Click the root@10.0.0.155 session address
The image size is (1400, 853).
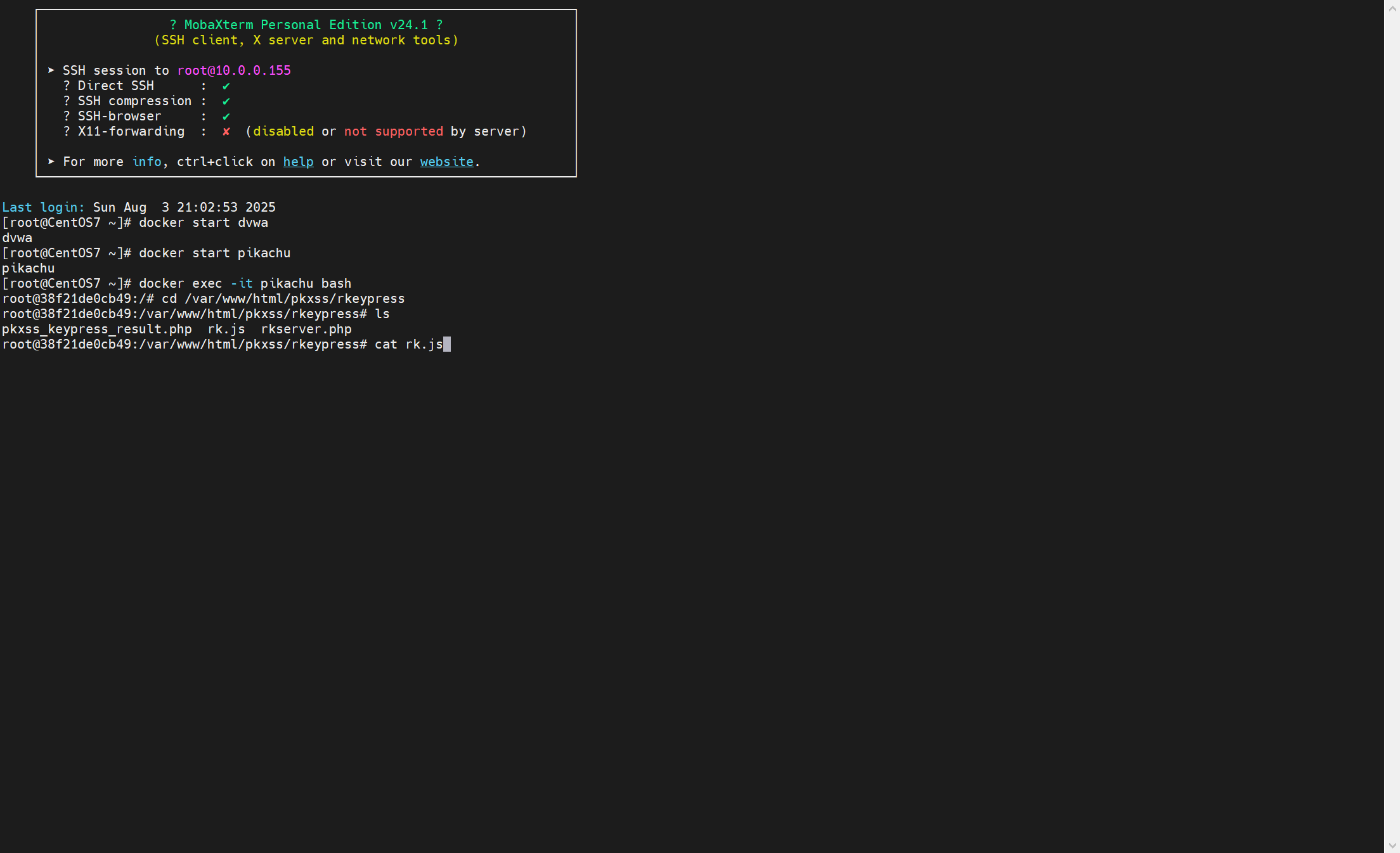(x=234, y=70)
